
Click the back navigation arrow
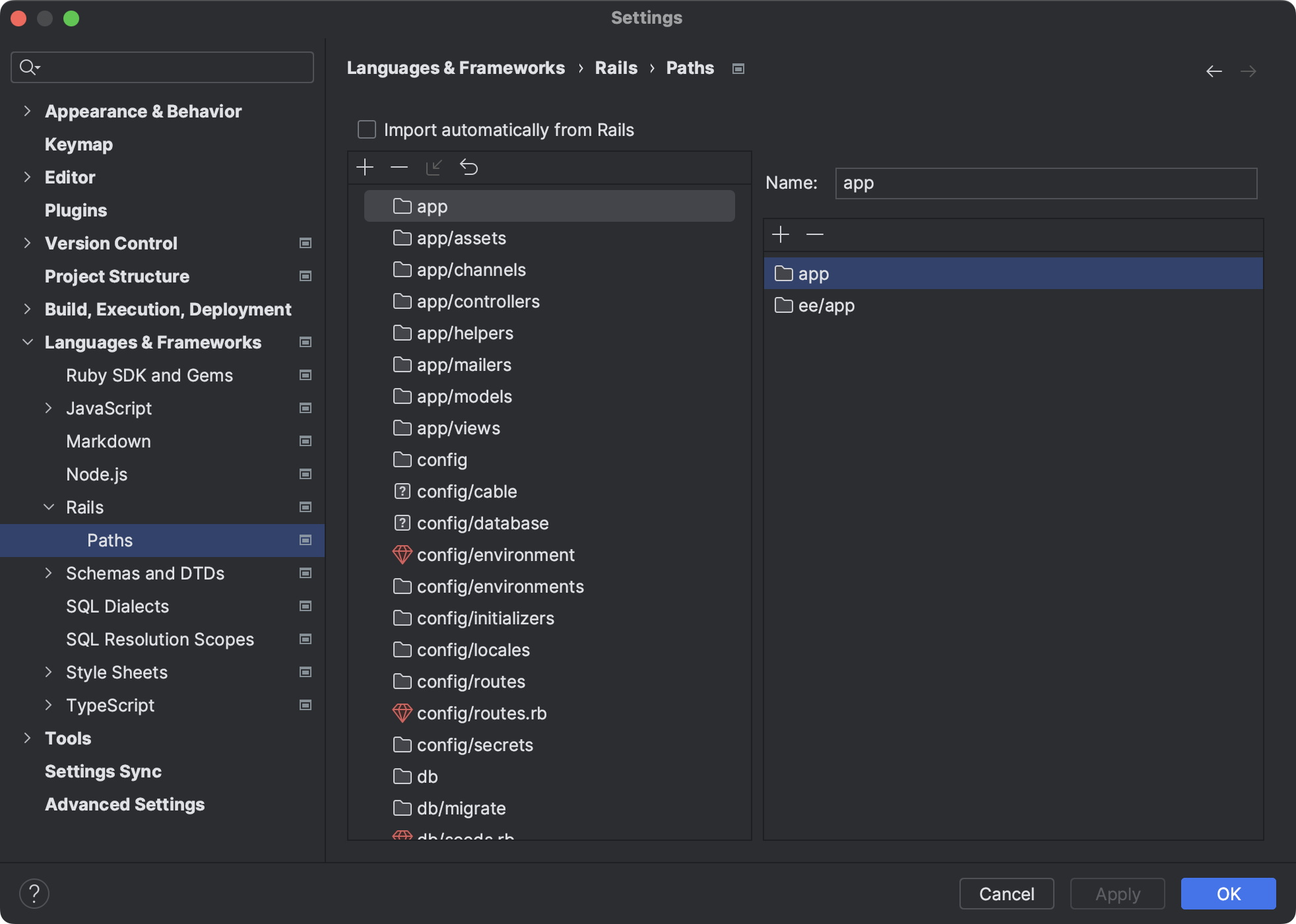point(1214,71)
